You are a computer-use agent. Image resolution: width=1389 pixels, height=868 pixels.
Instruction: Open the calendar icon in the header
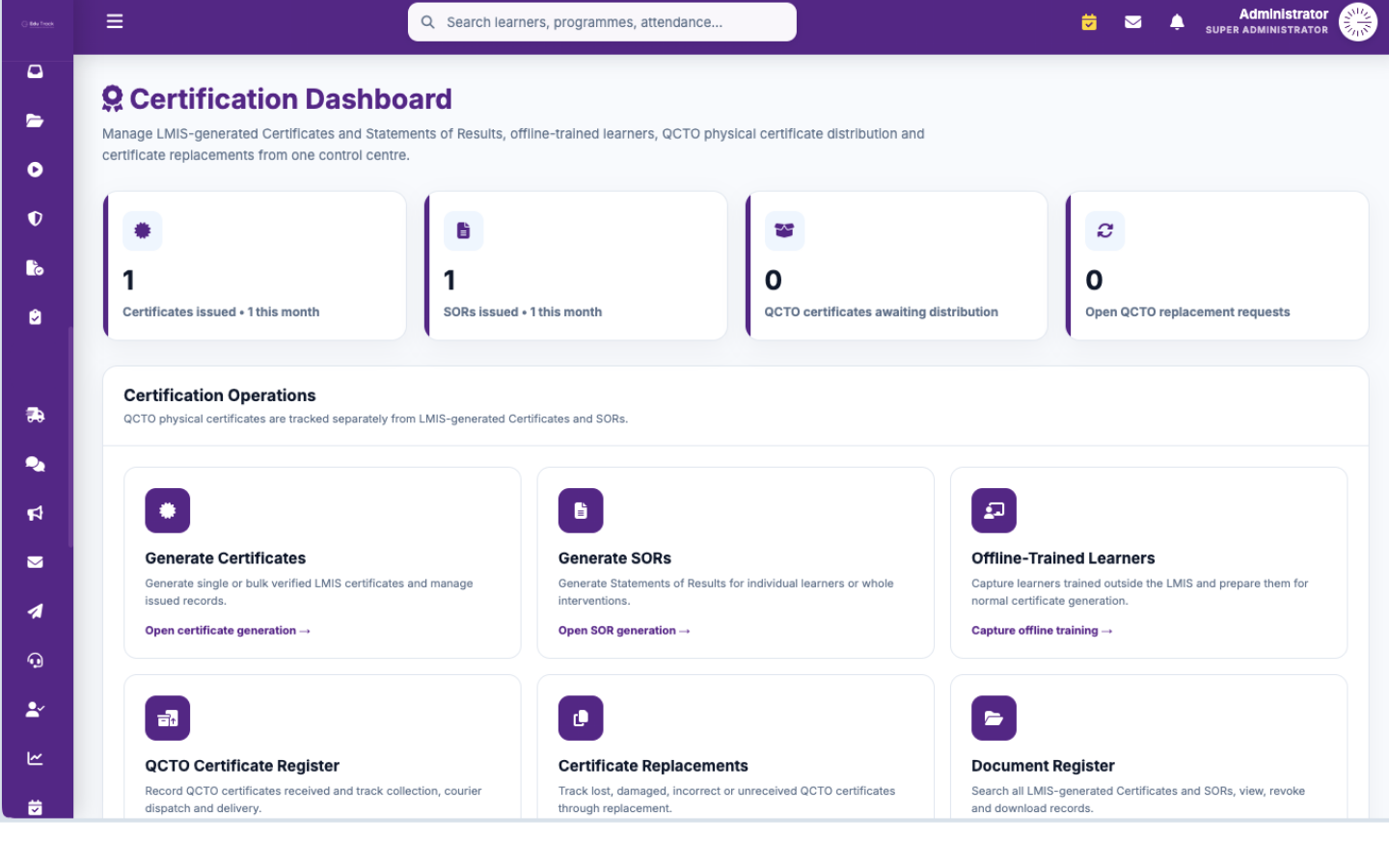pos(1089,22)
